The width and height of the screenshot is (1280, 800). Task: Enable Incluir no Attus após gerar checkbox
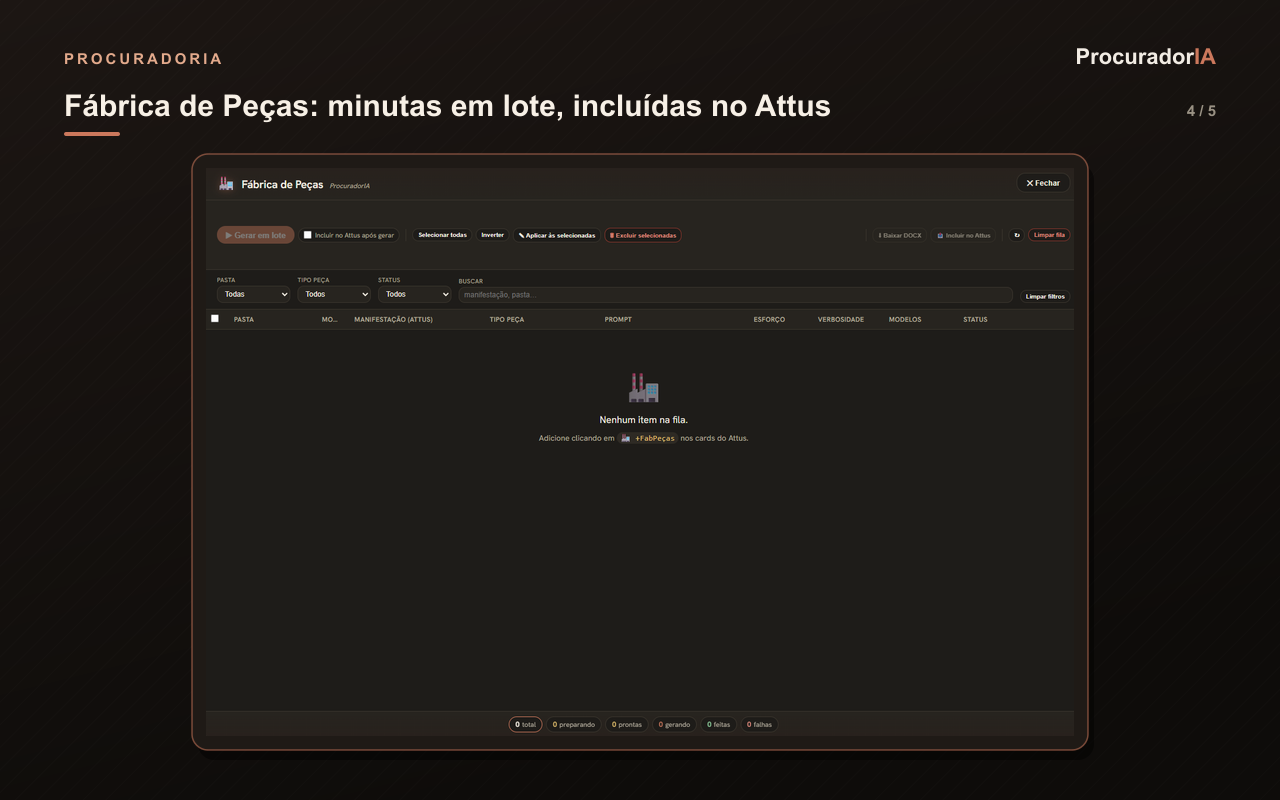[308, 235]
